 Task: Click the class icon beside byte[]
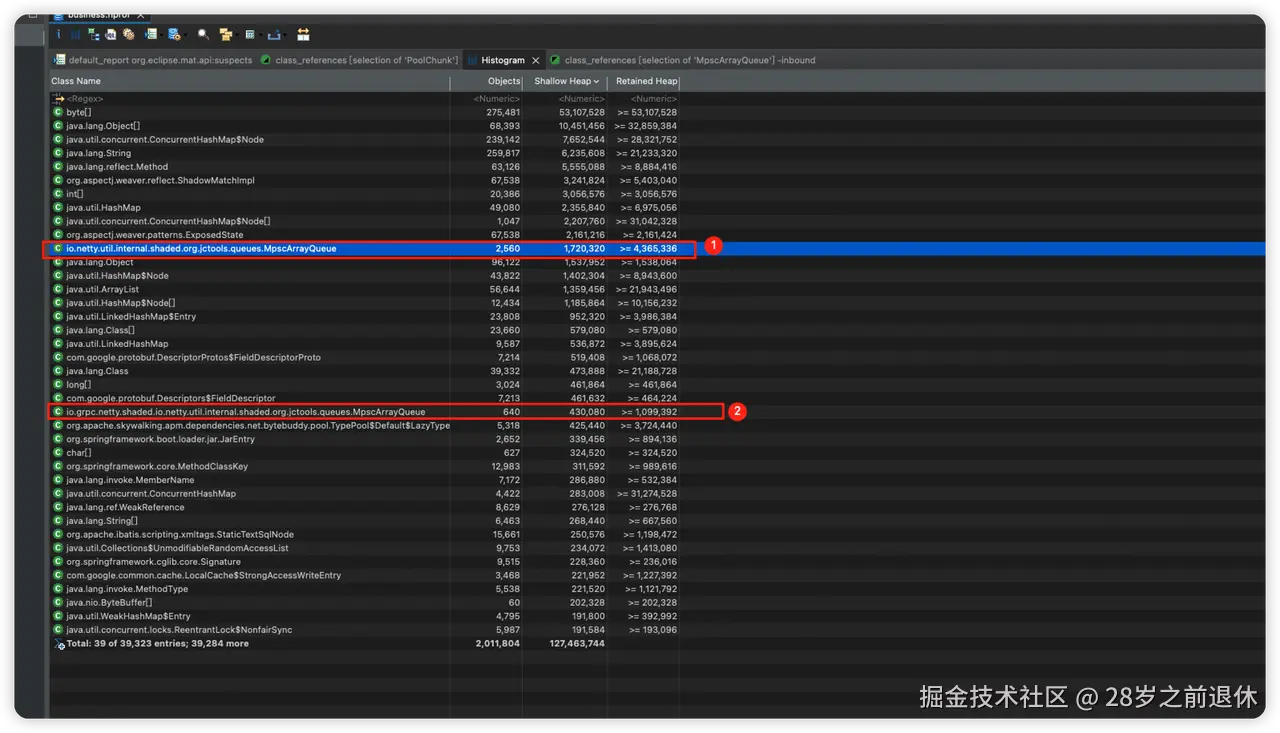coord(58,112)
